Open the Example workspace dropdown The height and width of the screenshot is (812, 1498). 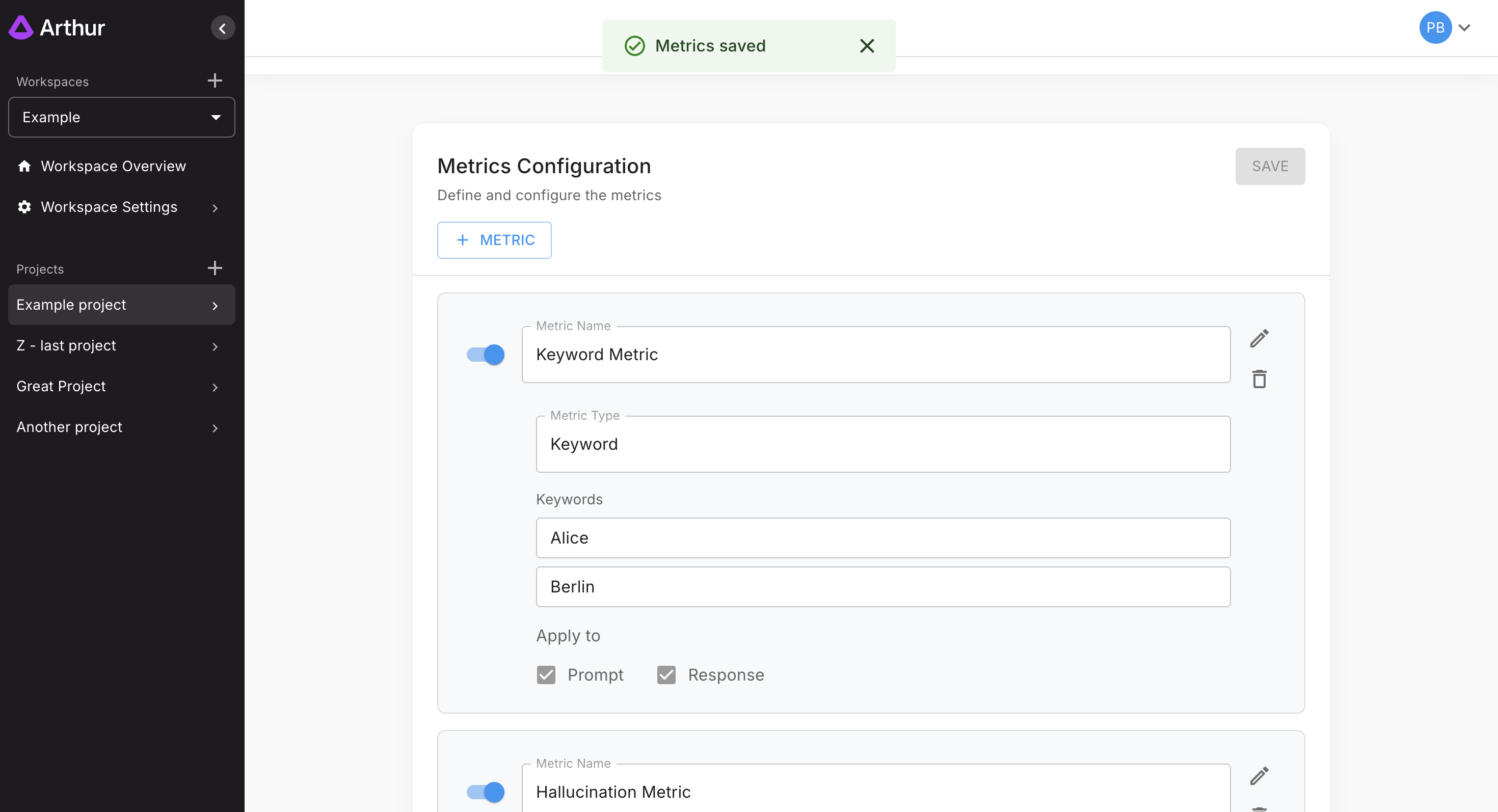pyautogui.click(x=122, y=117)
